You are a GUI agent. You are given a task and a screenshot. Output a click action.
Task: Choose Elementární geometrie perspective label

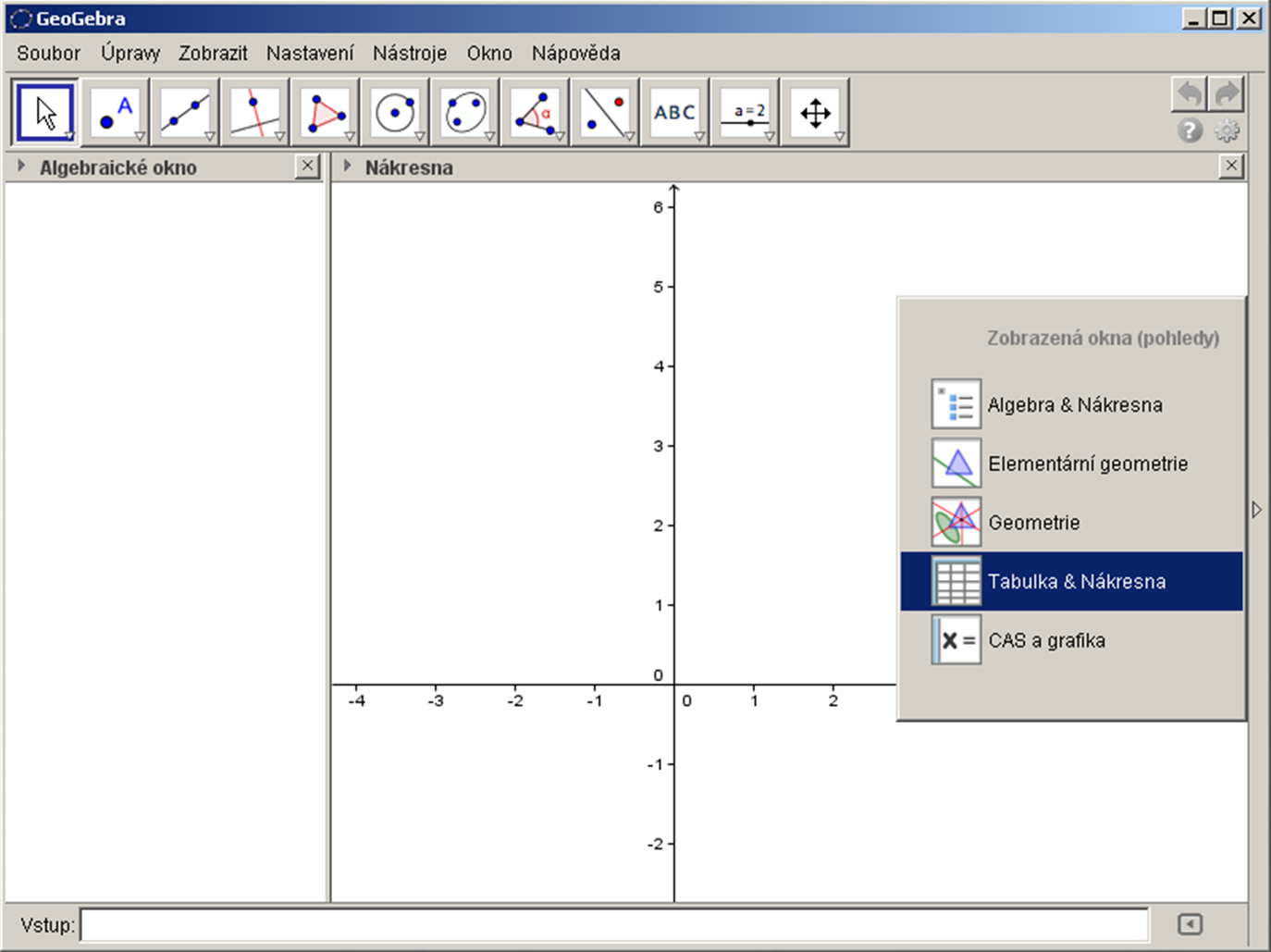[1088, 464]
